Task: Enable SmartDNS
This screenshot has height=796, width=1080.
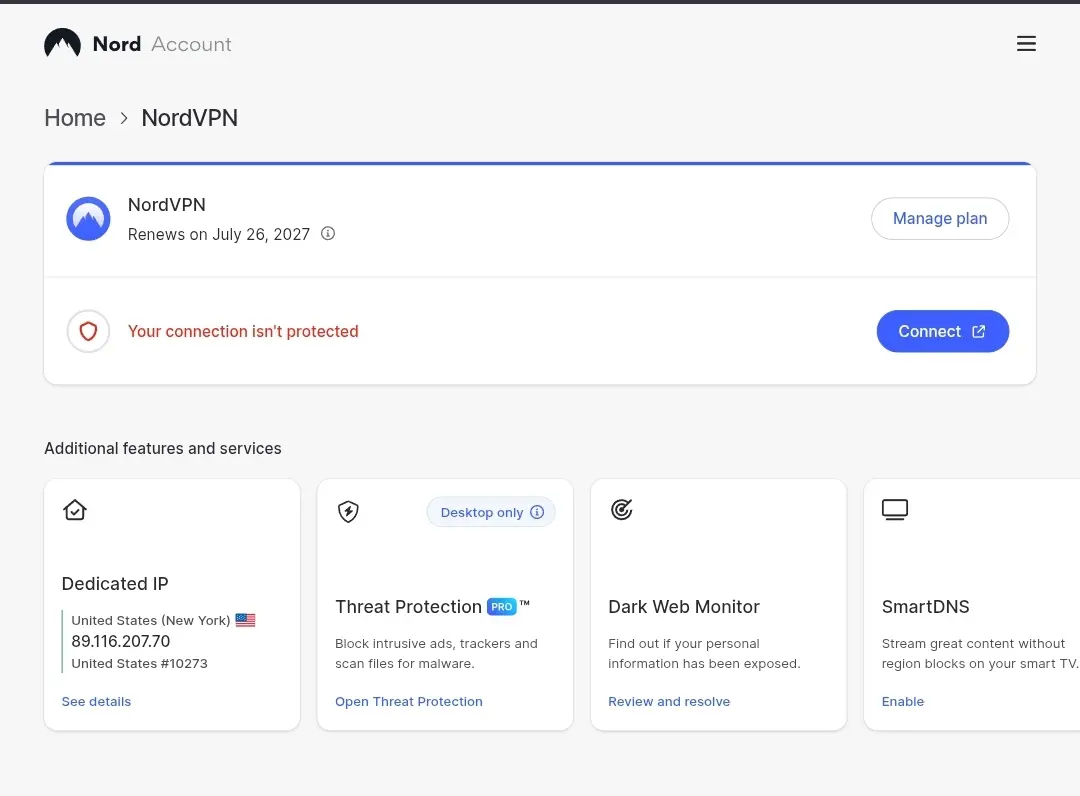Action: pyautogui.click(x=902, y=702)
